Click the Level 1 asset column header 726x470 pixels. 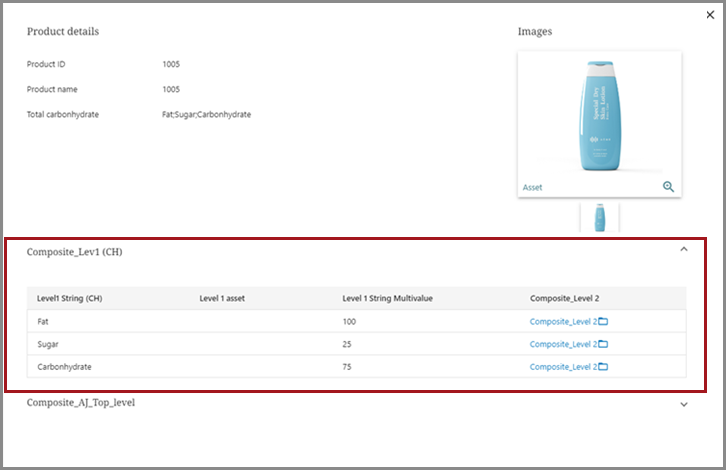(223, 298)
